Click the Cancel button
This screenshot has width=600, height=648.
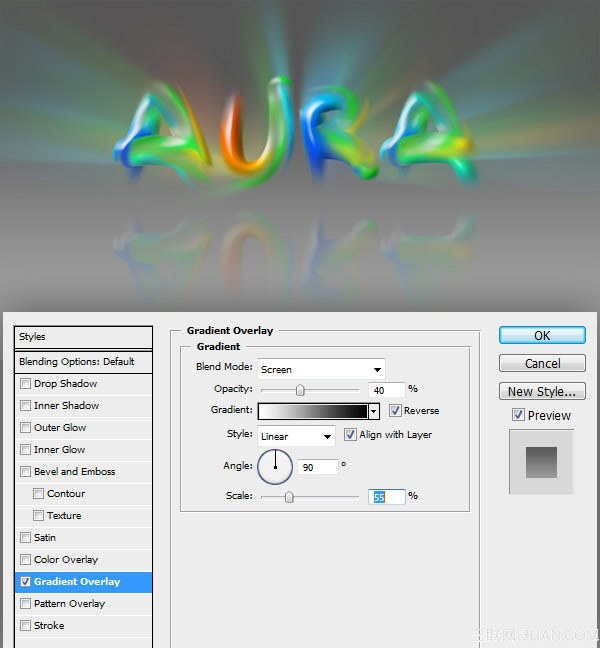pyautogui.click(x=542, y=363)
